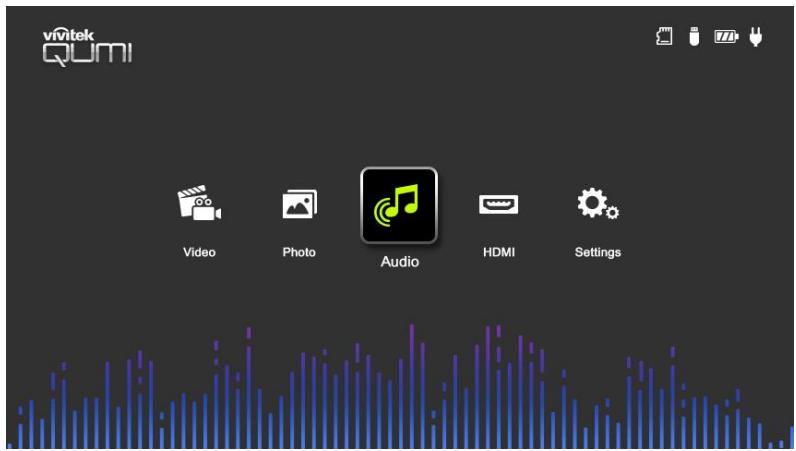Select the Photo gallery icon
The image size is (796, 451).
click(x=300, y=204)
